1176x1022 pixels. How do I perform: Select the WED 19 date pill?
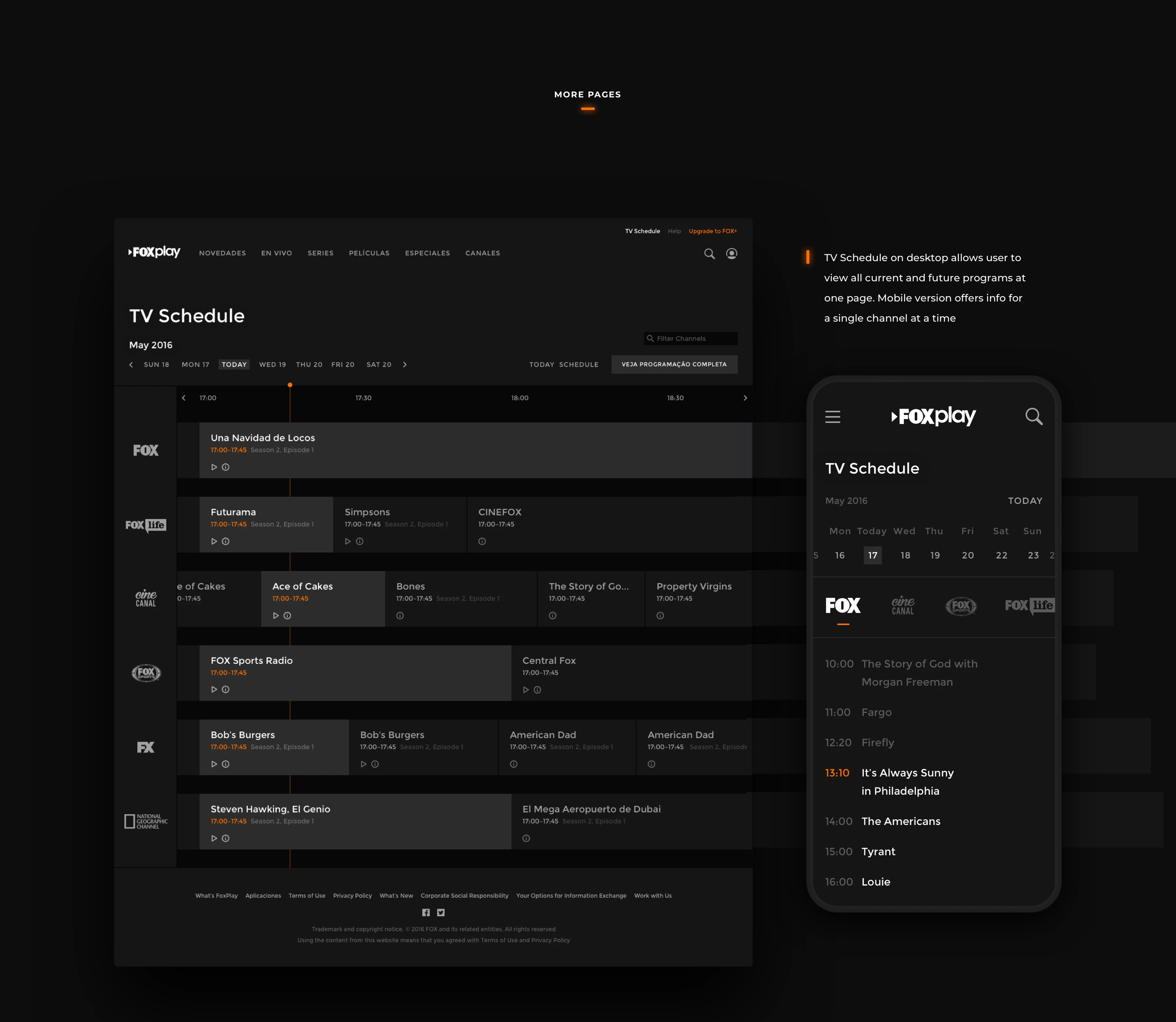pyautogui.click(x=272, y=364)
